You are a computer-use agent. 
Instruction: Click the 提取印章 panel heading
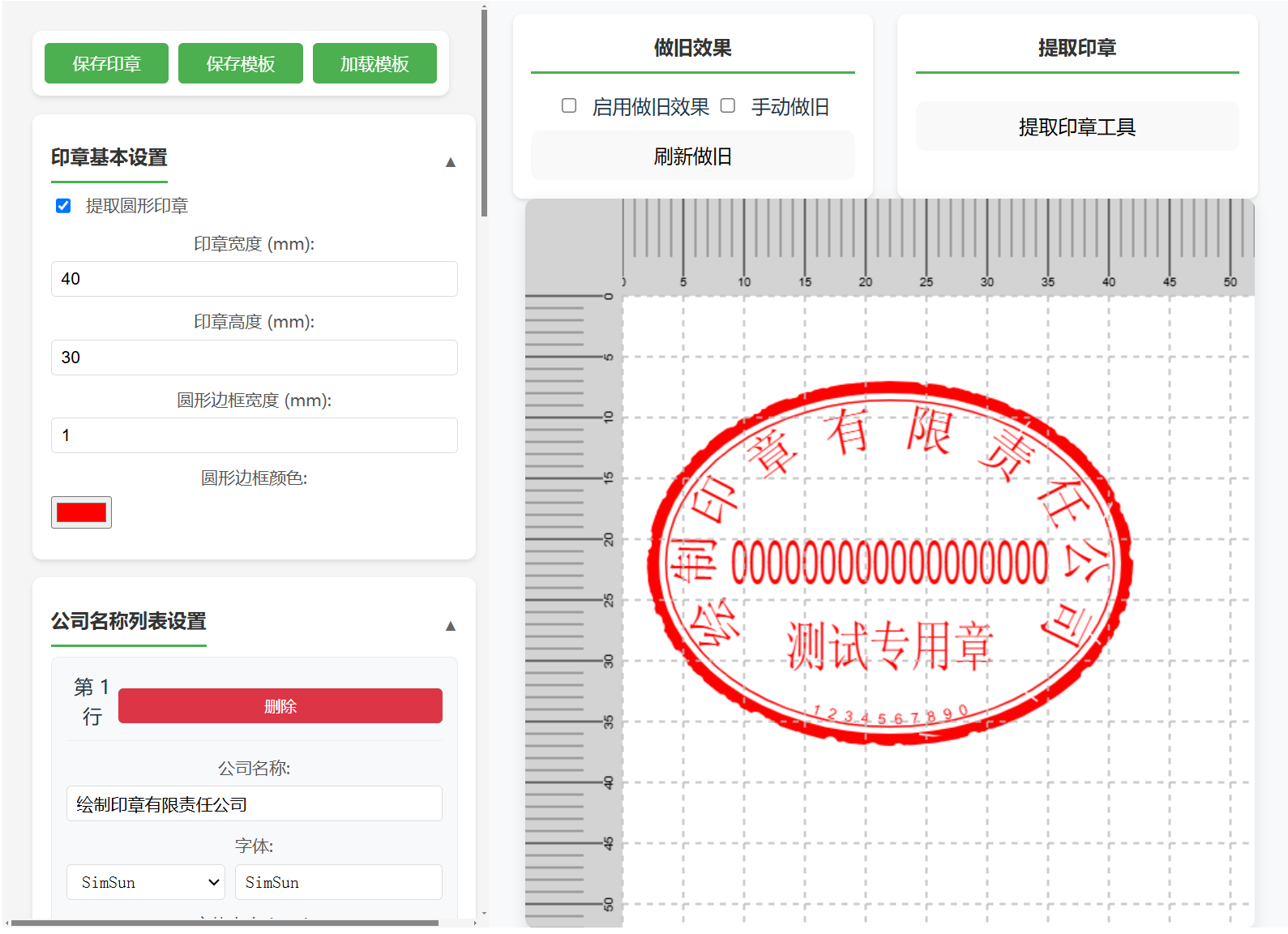tap(1077, 48)
